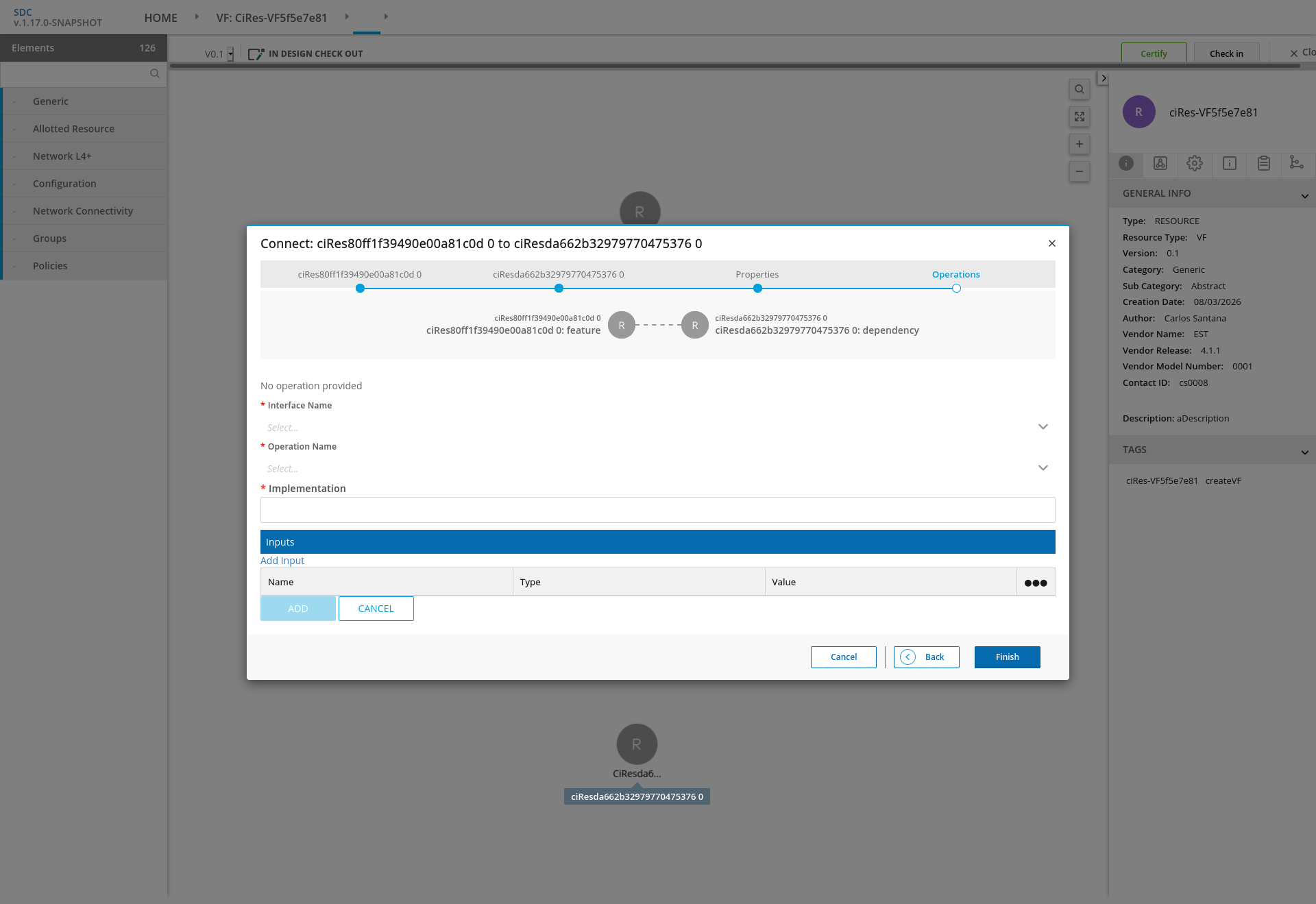Open the composition details tab icon
The height and width of the screenshot is (904, 1316).
1160,163
